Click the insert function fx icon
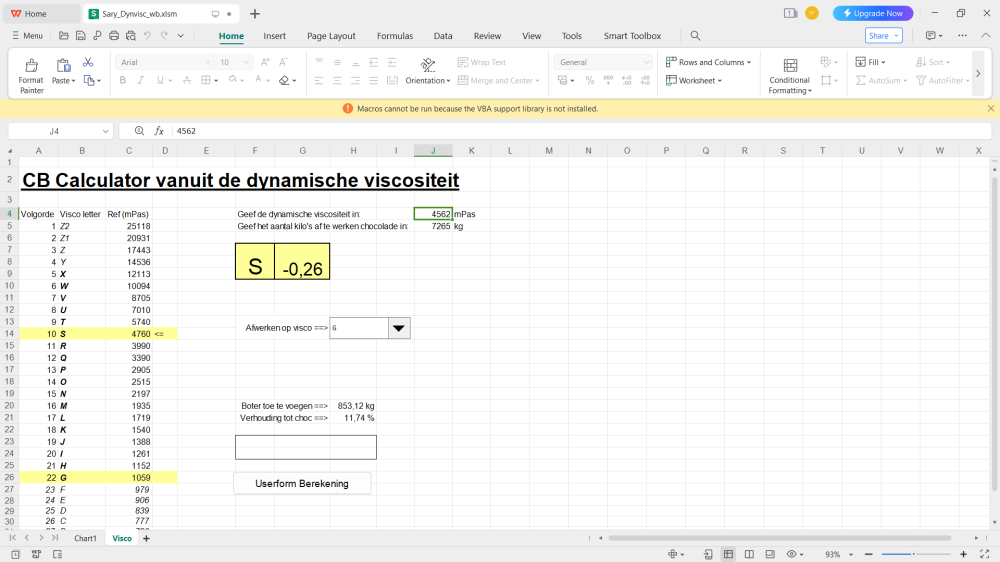This screenshot has height=562, width=1000. pos(158,131)
